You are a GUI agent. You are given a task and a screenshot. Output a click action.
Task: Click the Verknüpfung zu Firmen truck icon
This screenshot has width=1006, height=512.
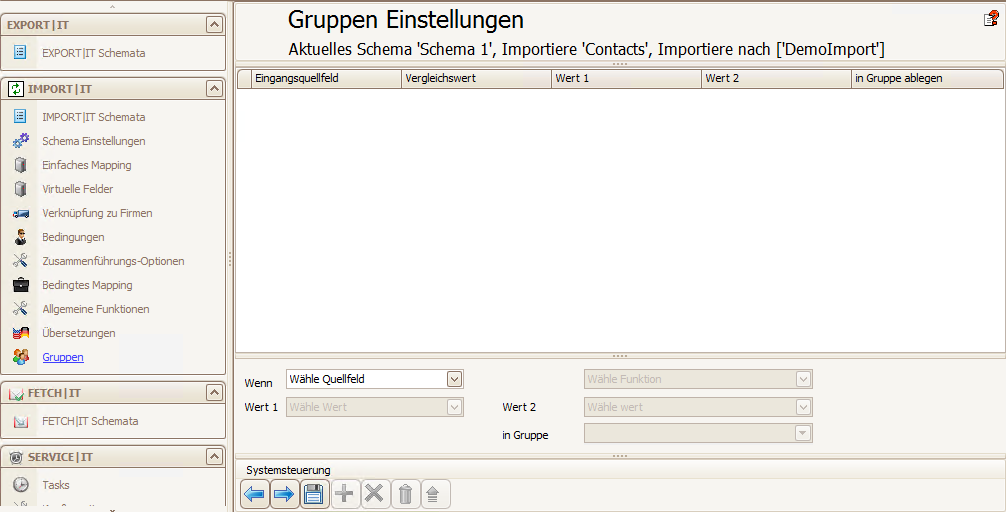tap(21, 213)
